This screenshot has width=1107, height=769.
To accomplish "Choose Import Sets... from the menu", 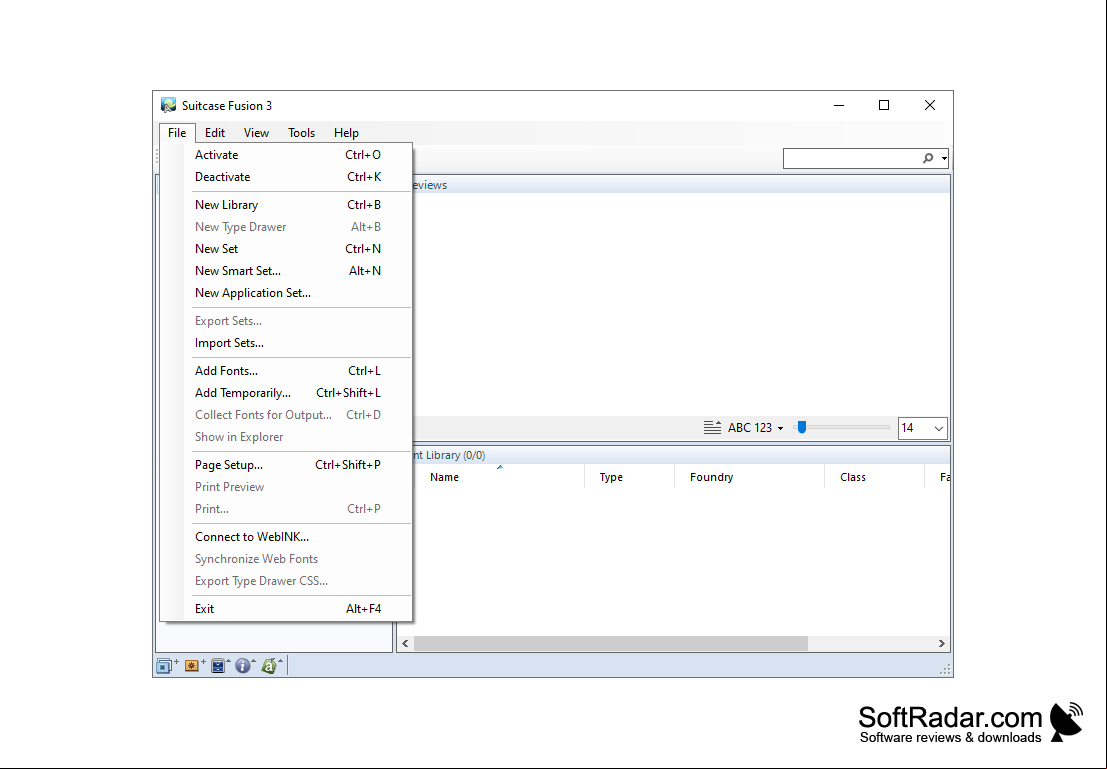I will [287, 342].
